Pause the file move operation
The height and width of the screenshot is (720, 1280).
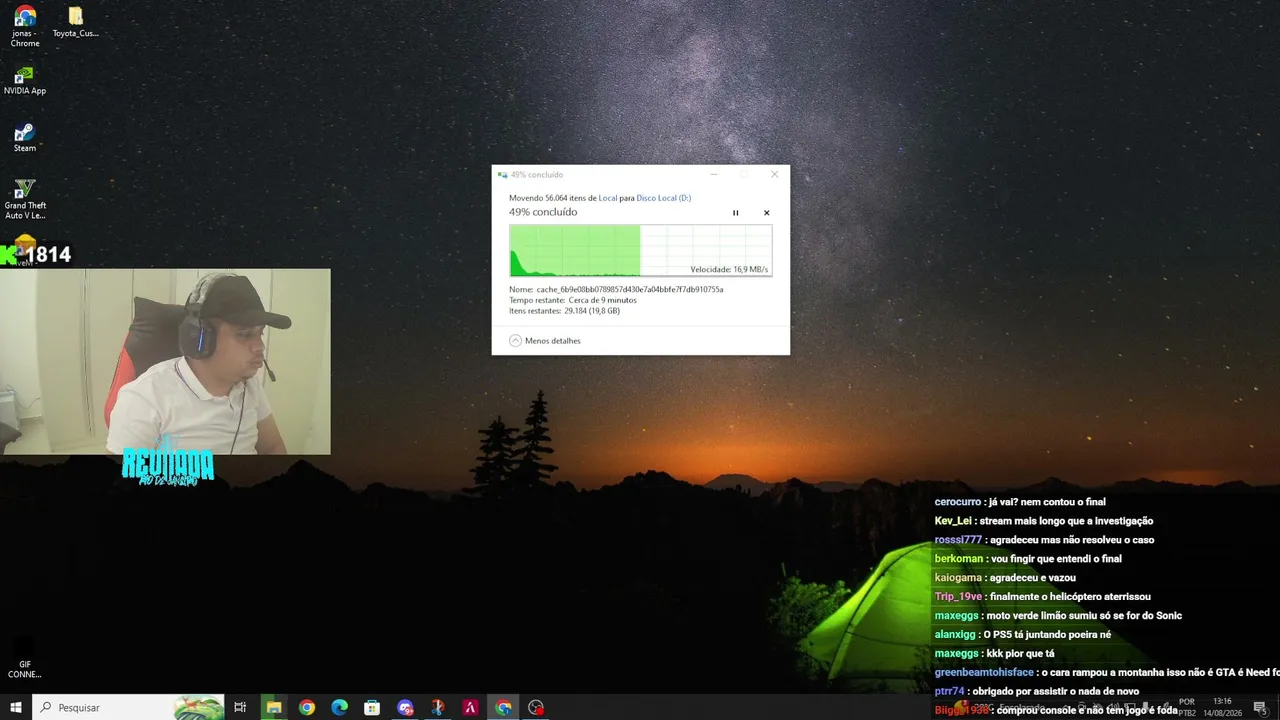coord(735,213)
